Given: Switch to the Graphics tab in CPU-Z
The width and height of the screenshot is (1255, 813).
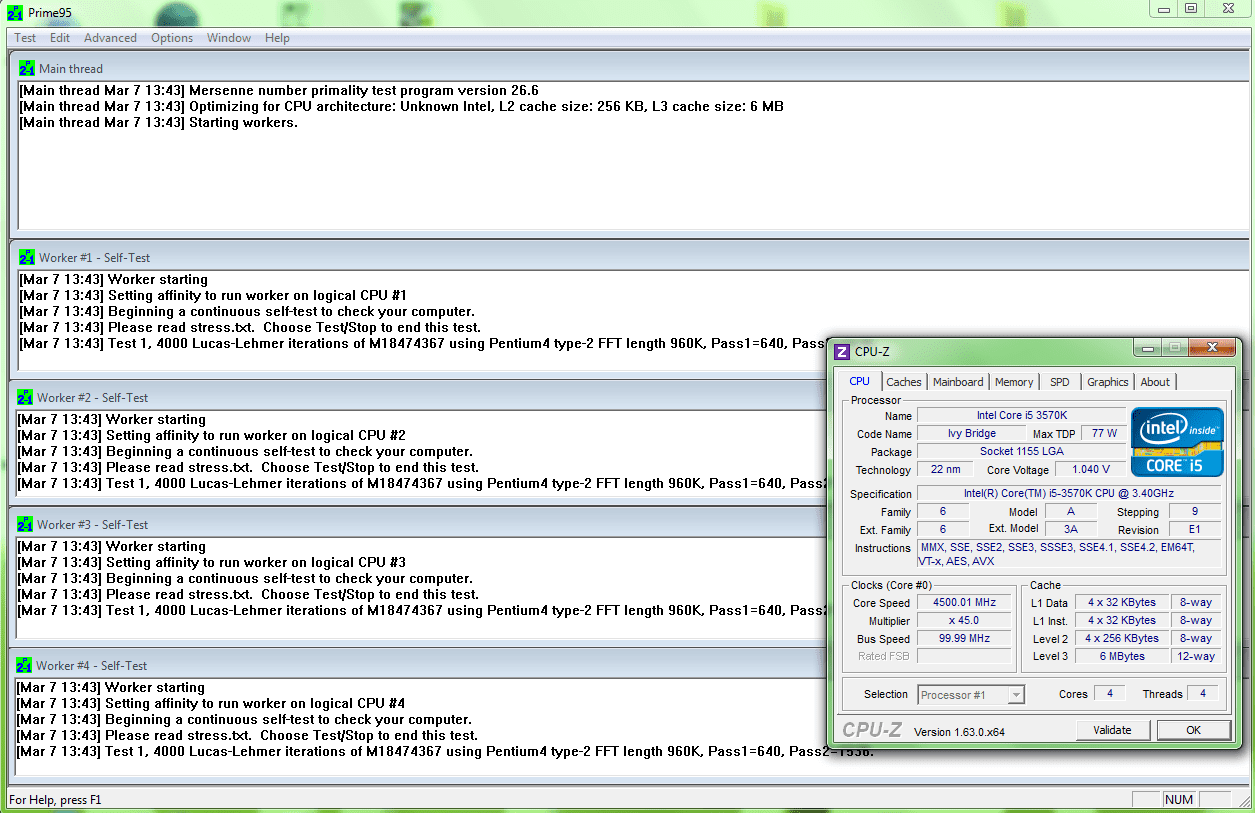Looking at the screenshot, I should [x=1108, y=382].
